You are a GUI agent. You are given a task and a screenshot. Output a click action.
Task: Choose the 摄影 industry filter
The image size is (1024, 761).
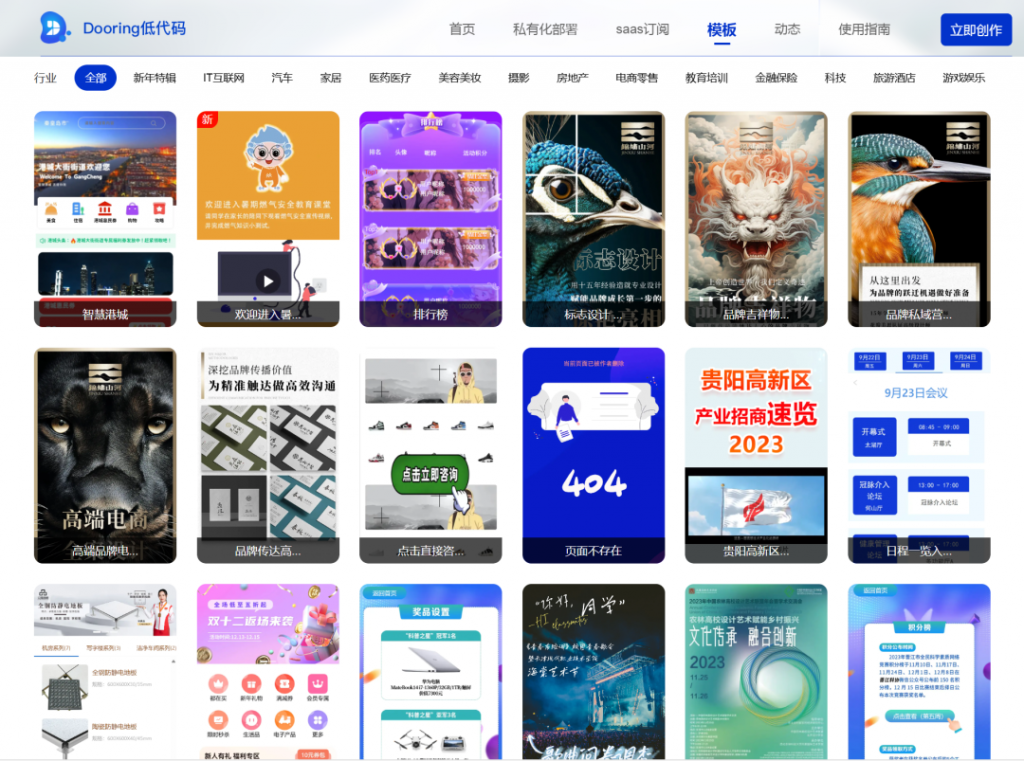click(x=519, y=78)
